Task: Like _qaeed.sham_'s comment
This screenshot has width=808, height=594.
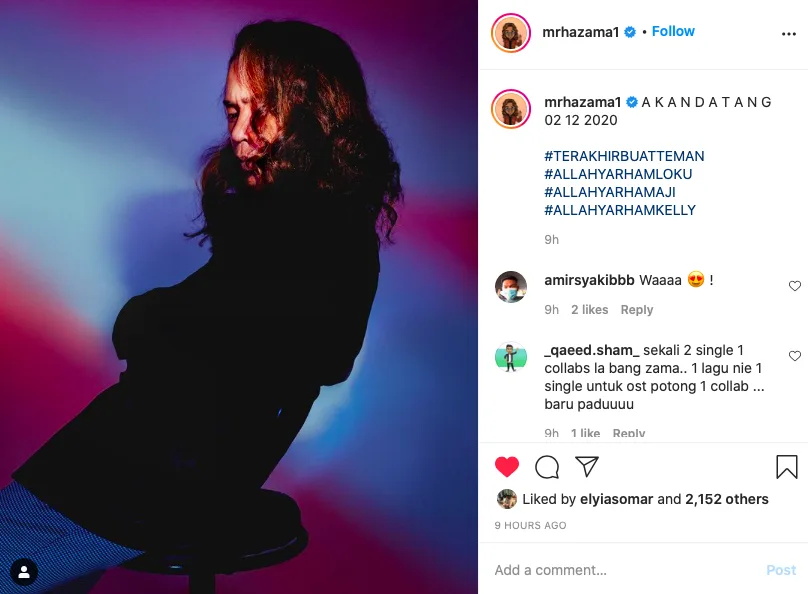Action: (795, 356)
